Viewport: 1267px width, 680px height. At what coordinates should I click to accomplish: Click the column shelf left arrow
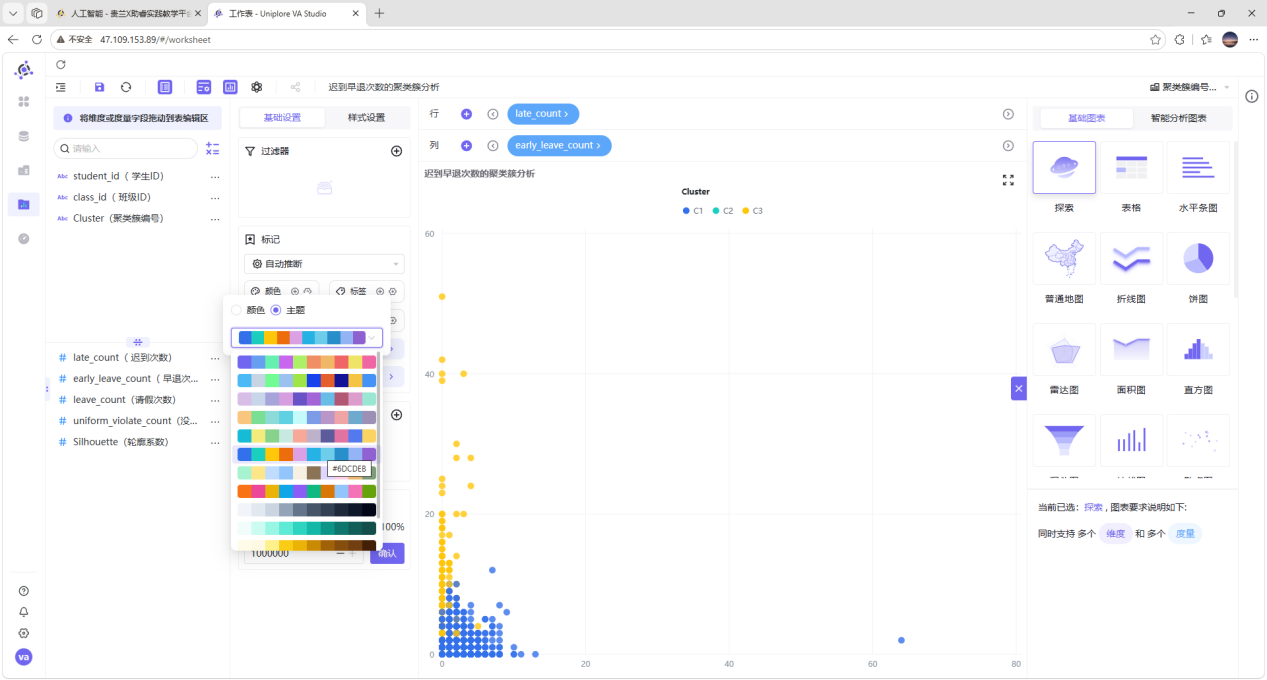[x=492, y=145]
